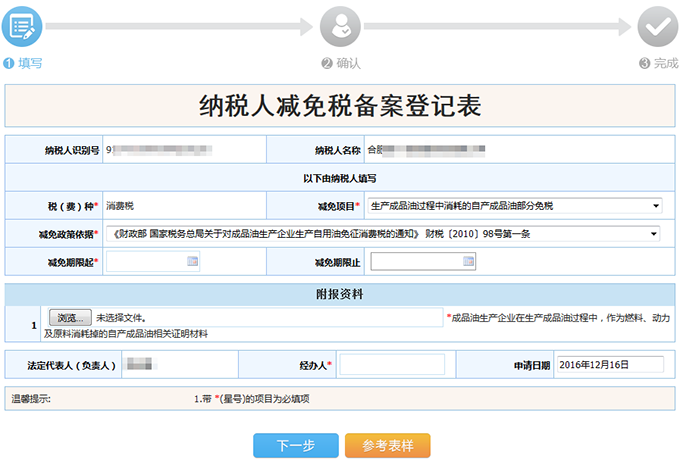Click into the 经办人 text field
This screenshot has width=680, height=459.
tap(391, 366)
